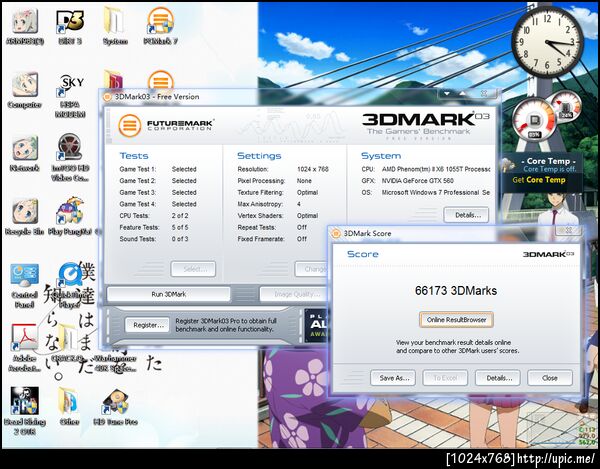This screenshot has height=469, width=600.
Task: Click Run 3DMark button
Action: (x=169, y=294)
